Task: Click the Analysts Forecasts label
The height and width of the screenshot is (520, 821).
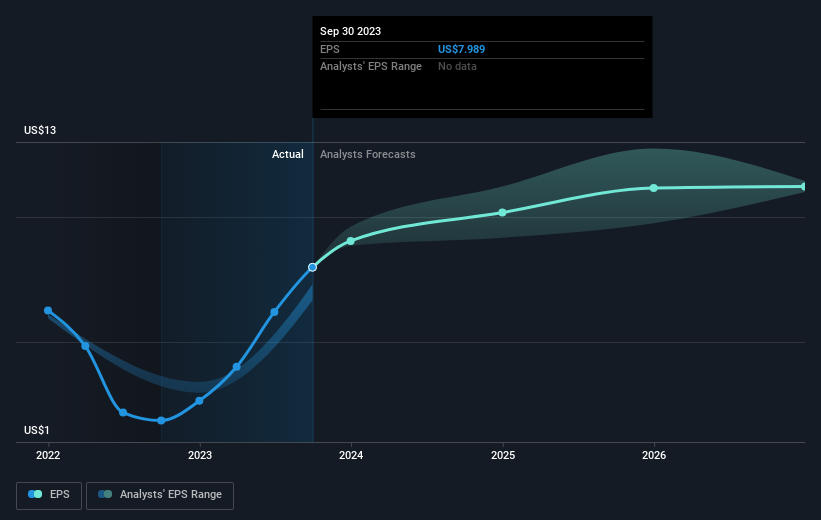Action: tap(368, 154)
